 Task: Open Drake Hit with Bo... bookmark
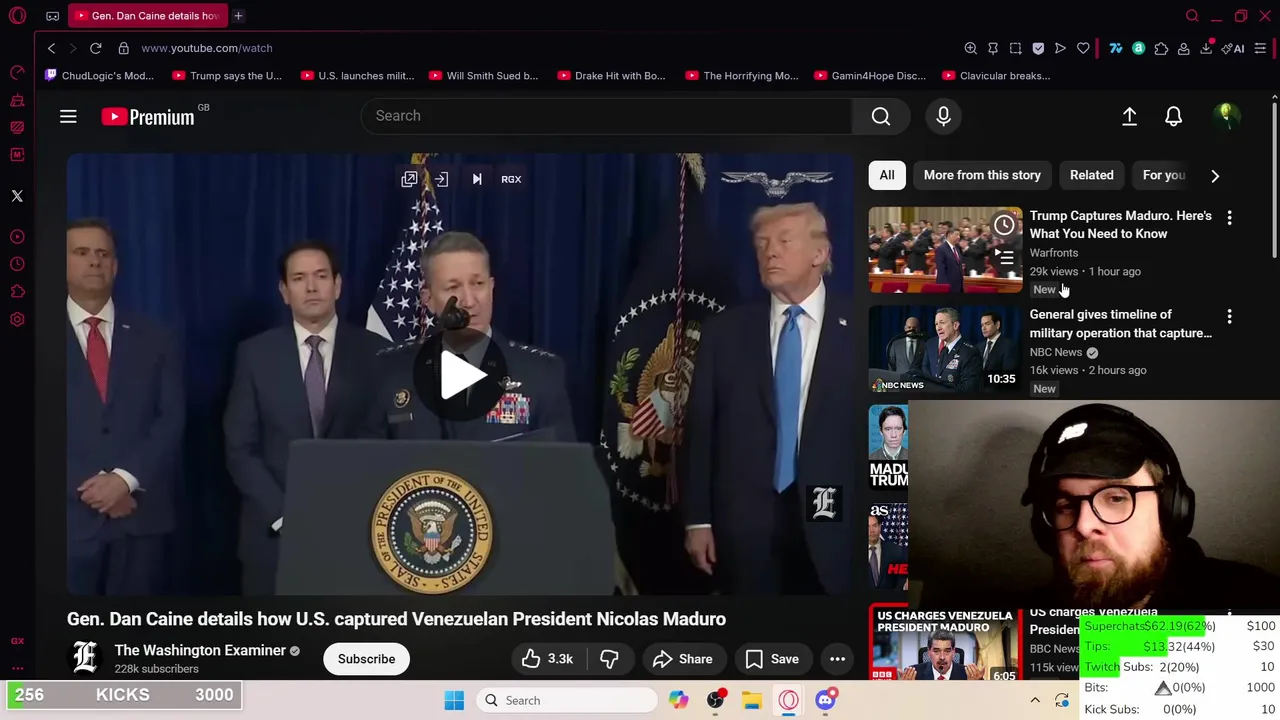coord(612,76)
